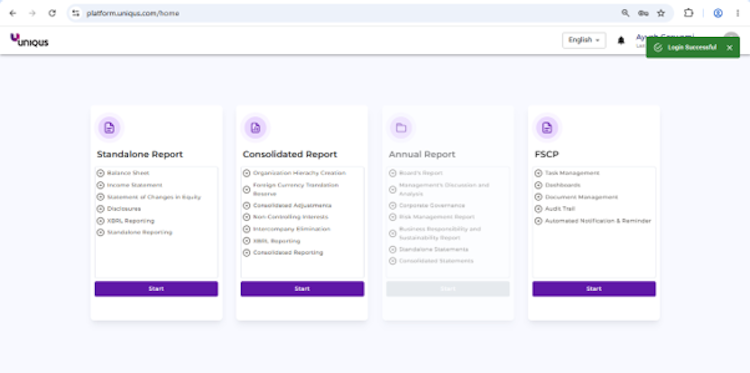Open the browser extensions puzzle icon
Viewport: 750px width, 373px height.
(688, 13)
